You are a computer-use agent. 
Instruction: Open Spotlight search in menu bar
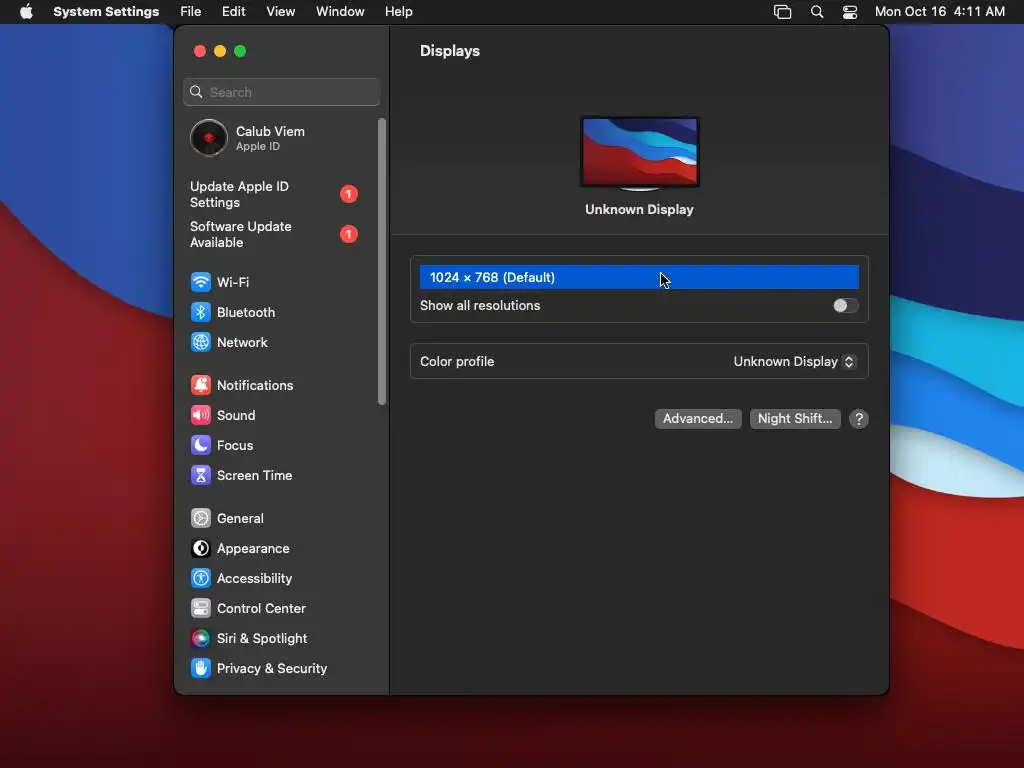click(x=816, y=12)
